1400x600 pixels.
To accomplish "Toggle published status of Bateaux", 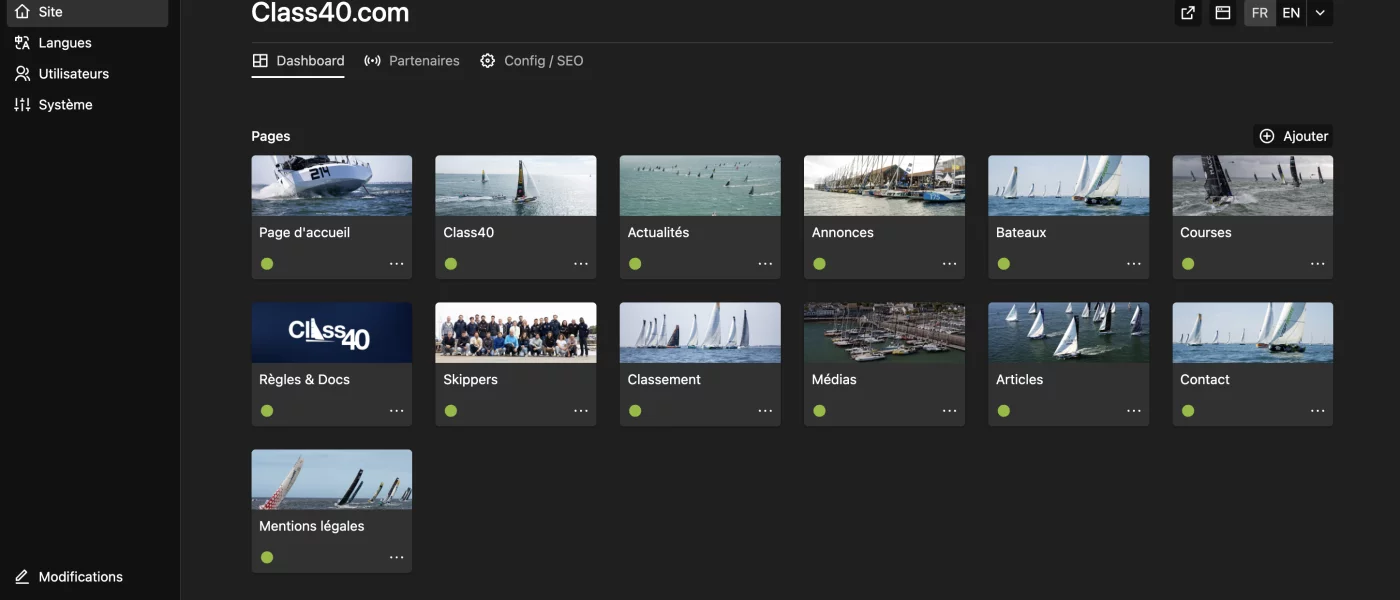I will click(1003, 264).
